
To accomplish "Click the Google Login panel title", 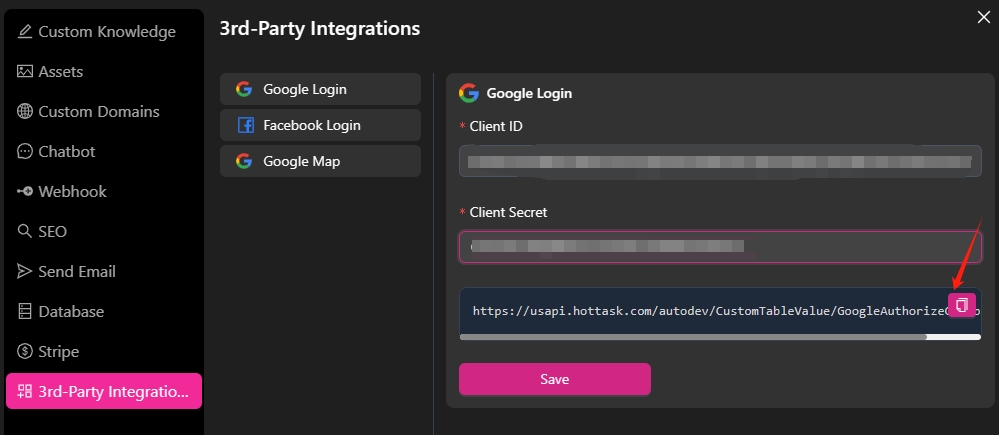I will point(529,93).
